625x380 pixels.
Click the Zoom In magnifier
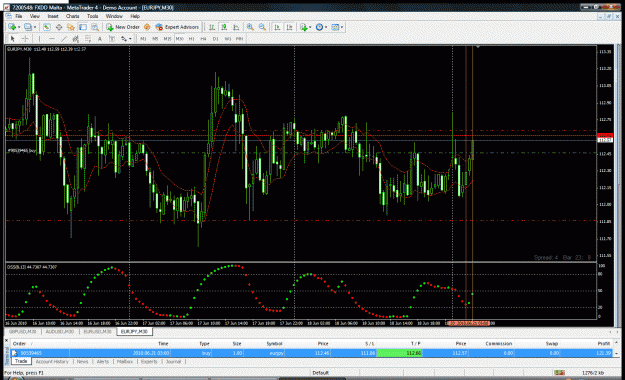tap(250, 27)
